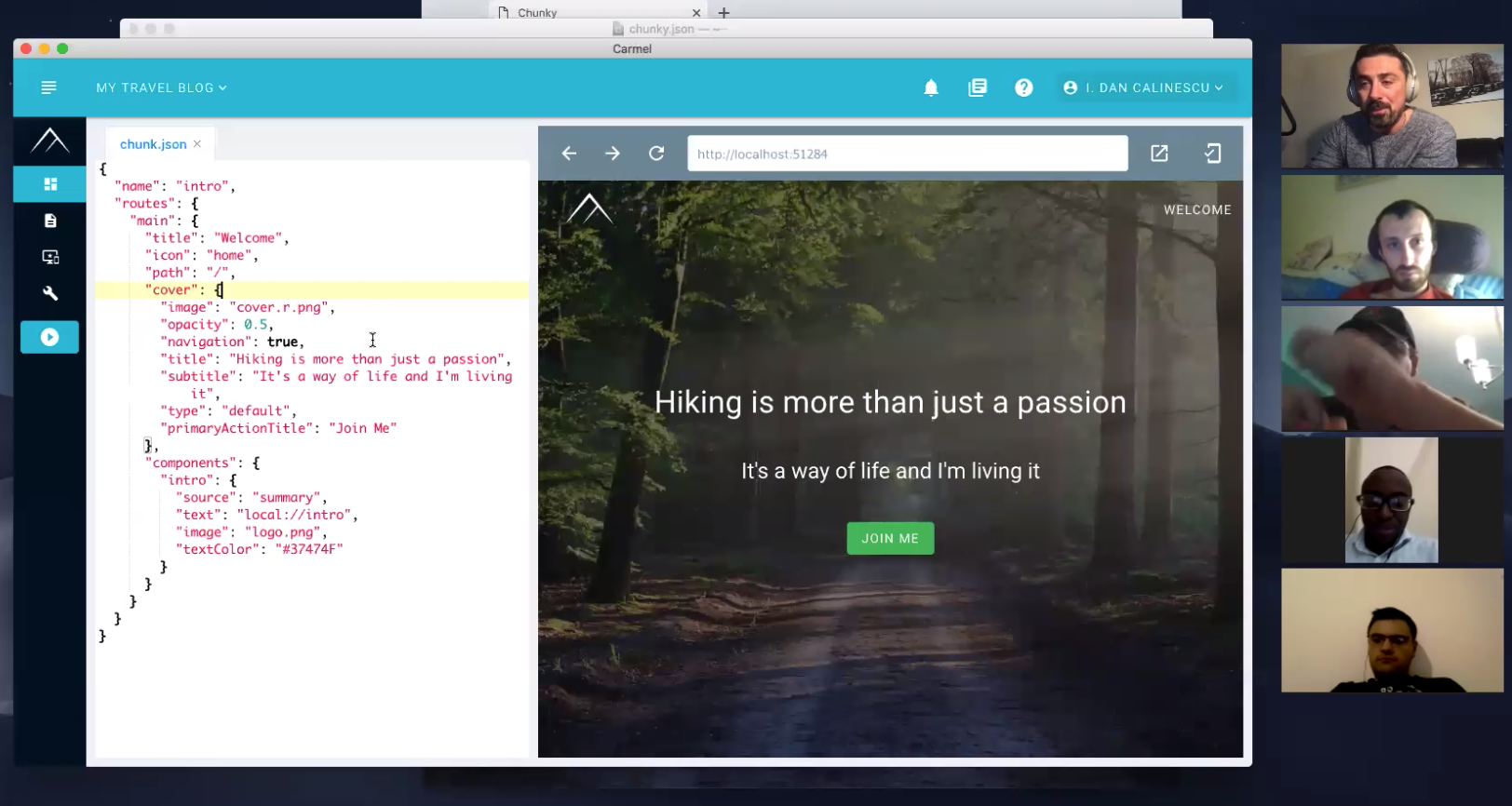Screen dimensions: 1512x806
Task: Click the "textColor" value #37474F in editor
Action: (x=309, y=550)
